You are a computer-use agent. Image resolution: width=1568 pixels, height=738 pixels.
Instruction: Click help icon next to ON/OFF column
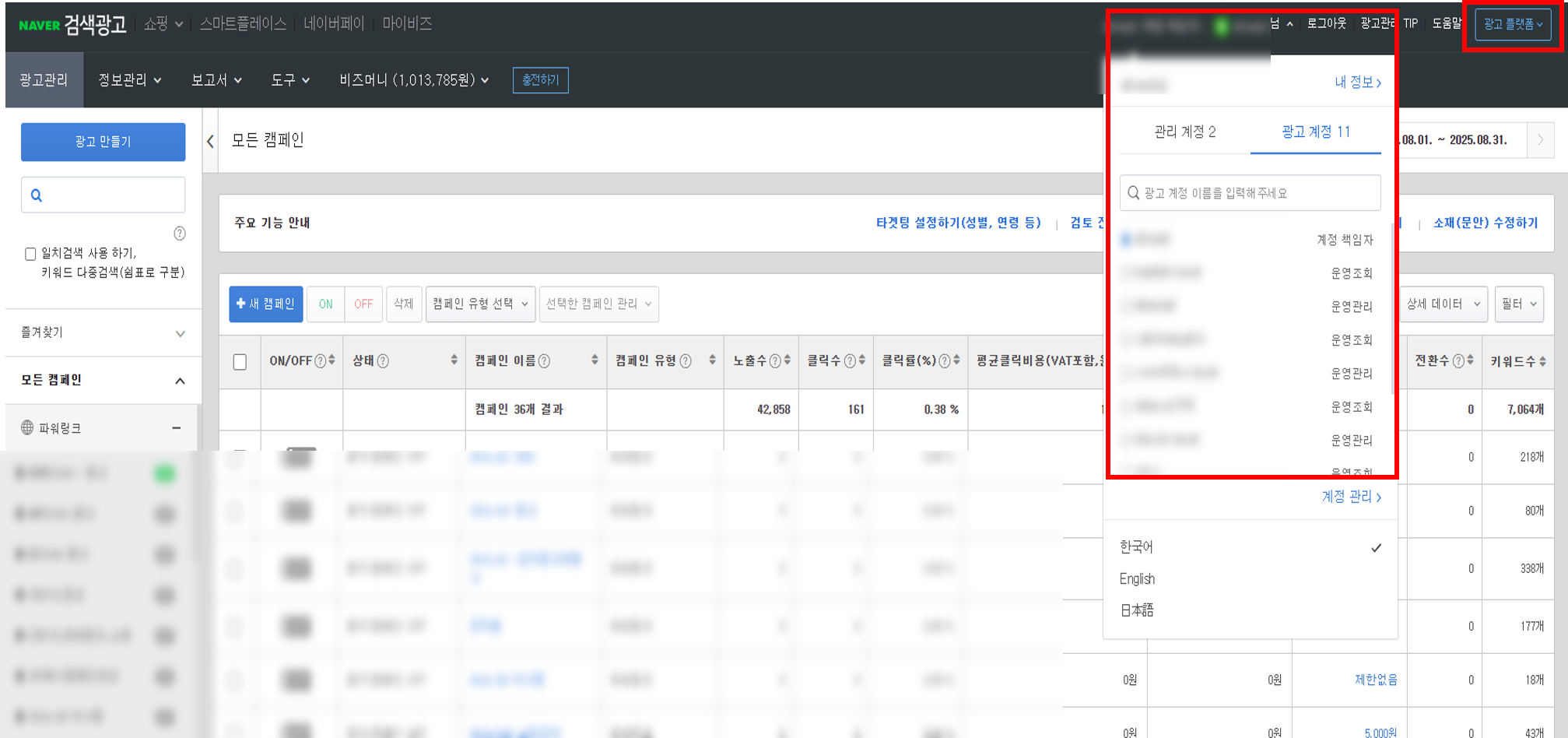[320, 361]
